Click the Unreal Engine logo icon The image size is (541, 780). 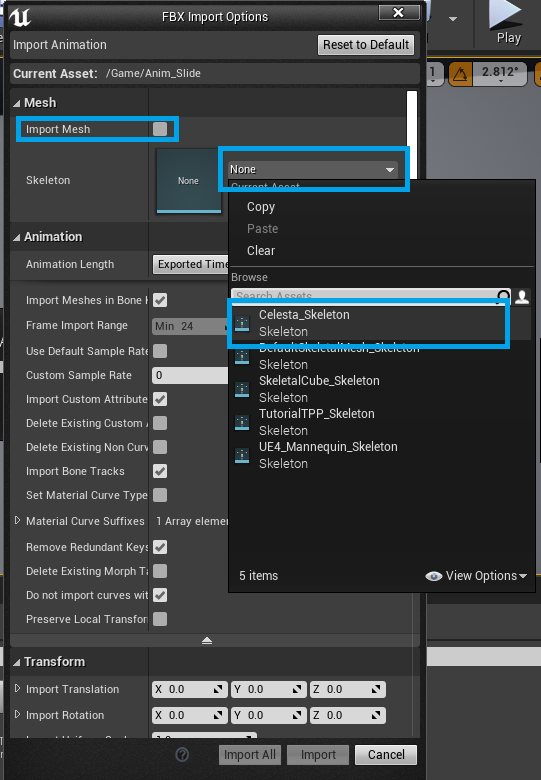click(x=20, y=16)
